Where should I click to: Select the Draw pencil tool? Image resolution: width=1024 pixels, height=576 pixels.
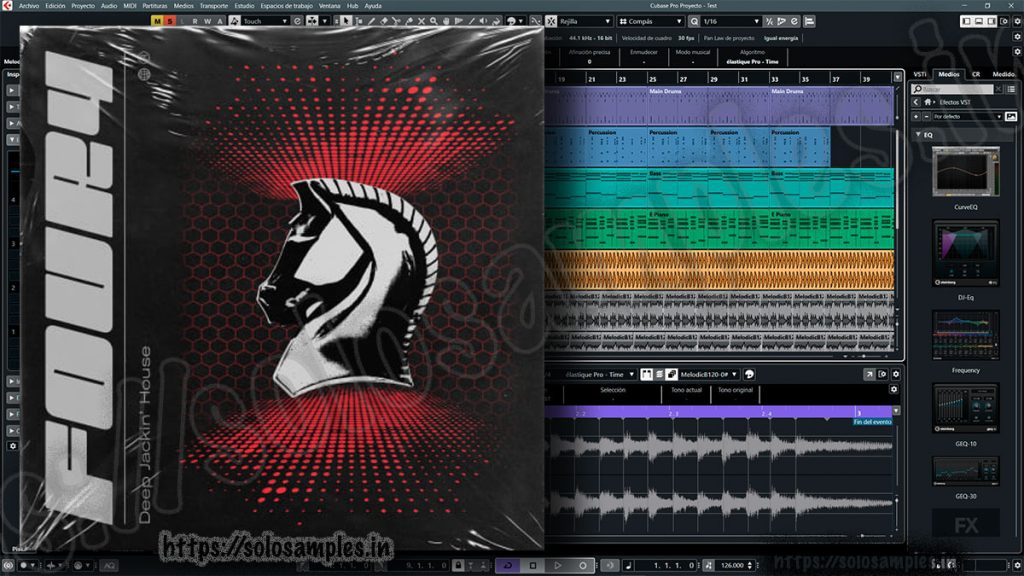coord(372,21)
